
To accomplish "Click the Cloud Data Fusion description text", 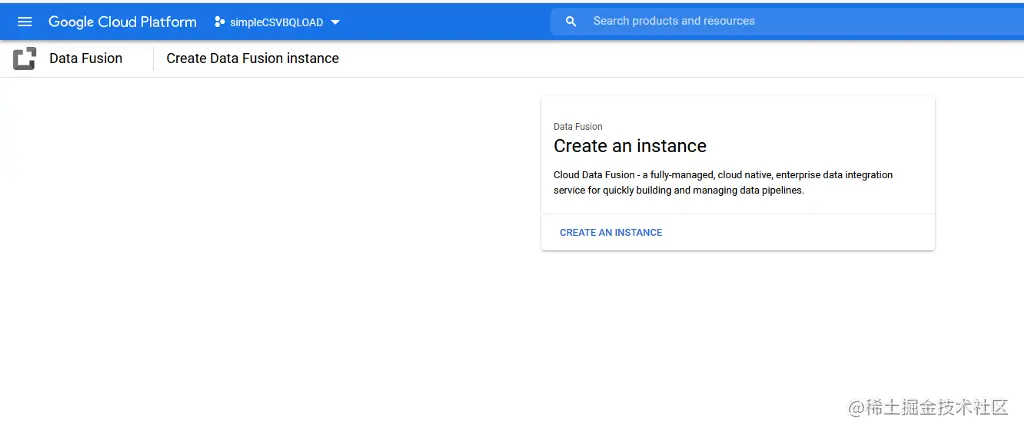I will point(723,183).
